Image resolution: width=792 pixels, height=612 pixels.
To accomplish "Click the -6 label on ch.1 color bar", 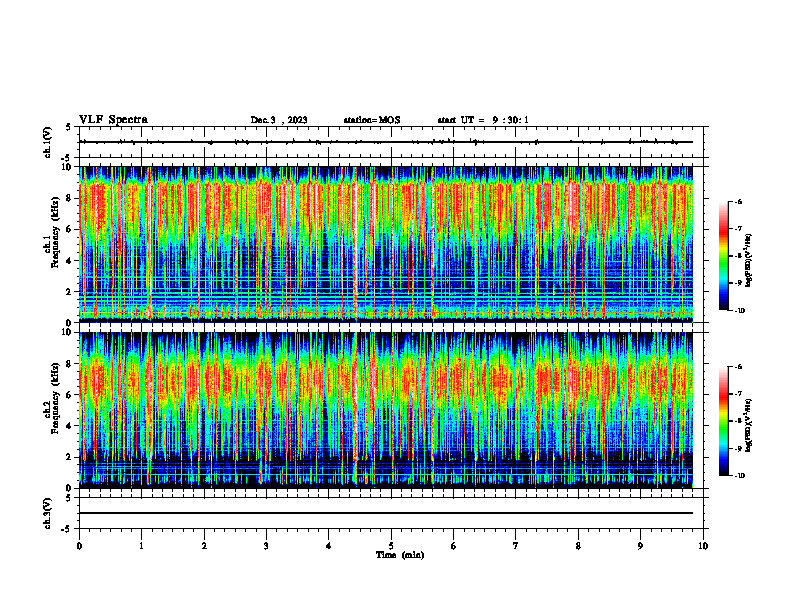I will (x=738, y=201).
